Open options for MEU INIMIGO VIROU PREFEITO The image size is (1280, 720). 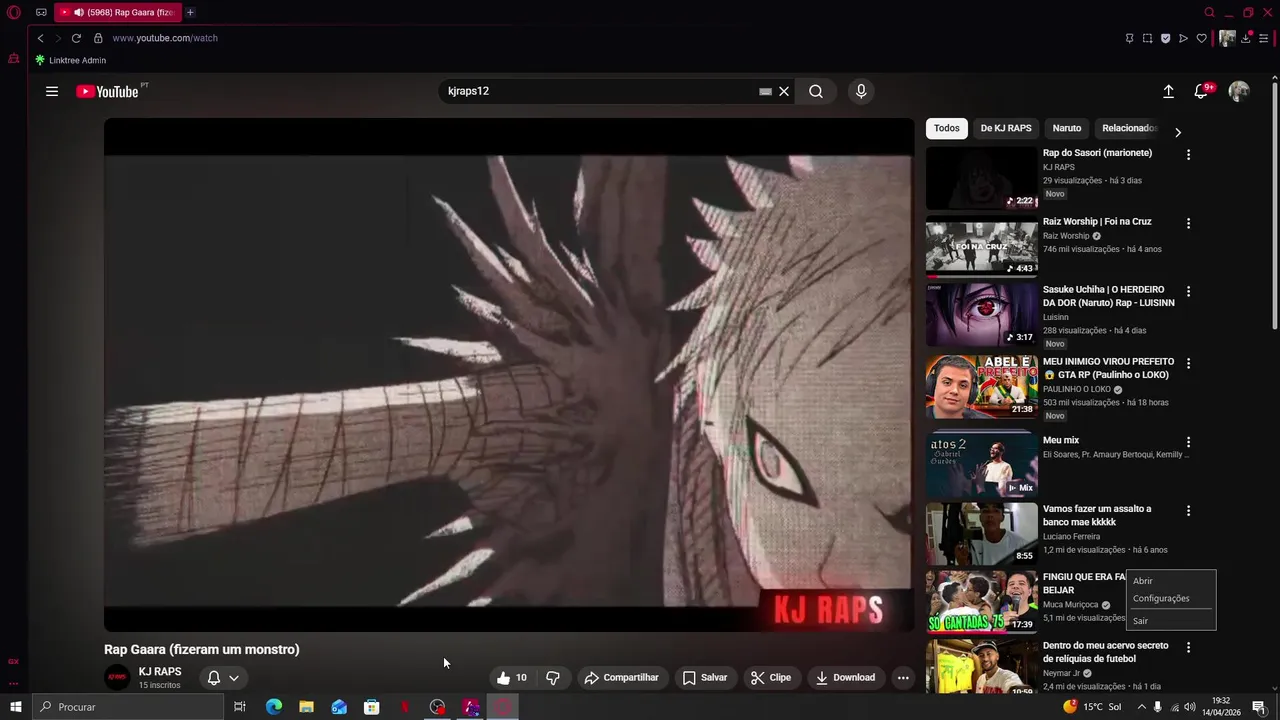[x=1188, y=364]
